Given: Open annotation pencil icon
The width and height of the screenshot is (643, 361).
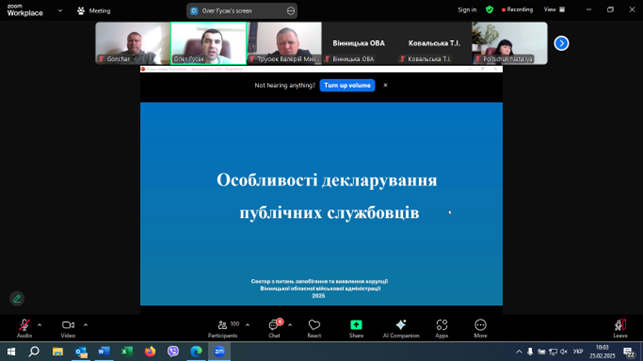Looking at the screenshot, I should pyautogui.click(x=17, y=299).
